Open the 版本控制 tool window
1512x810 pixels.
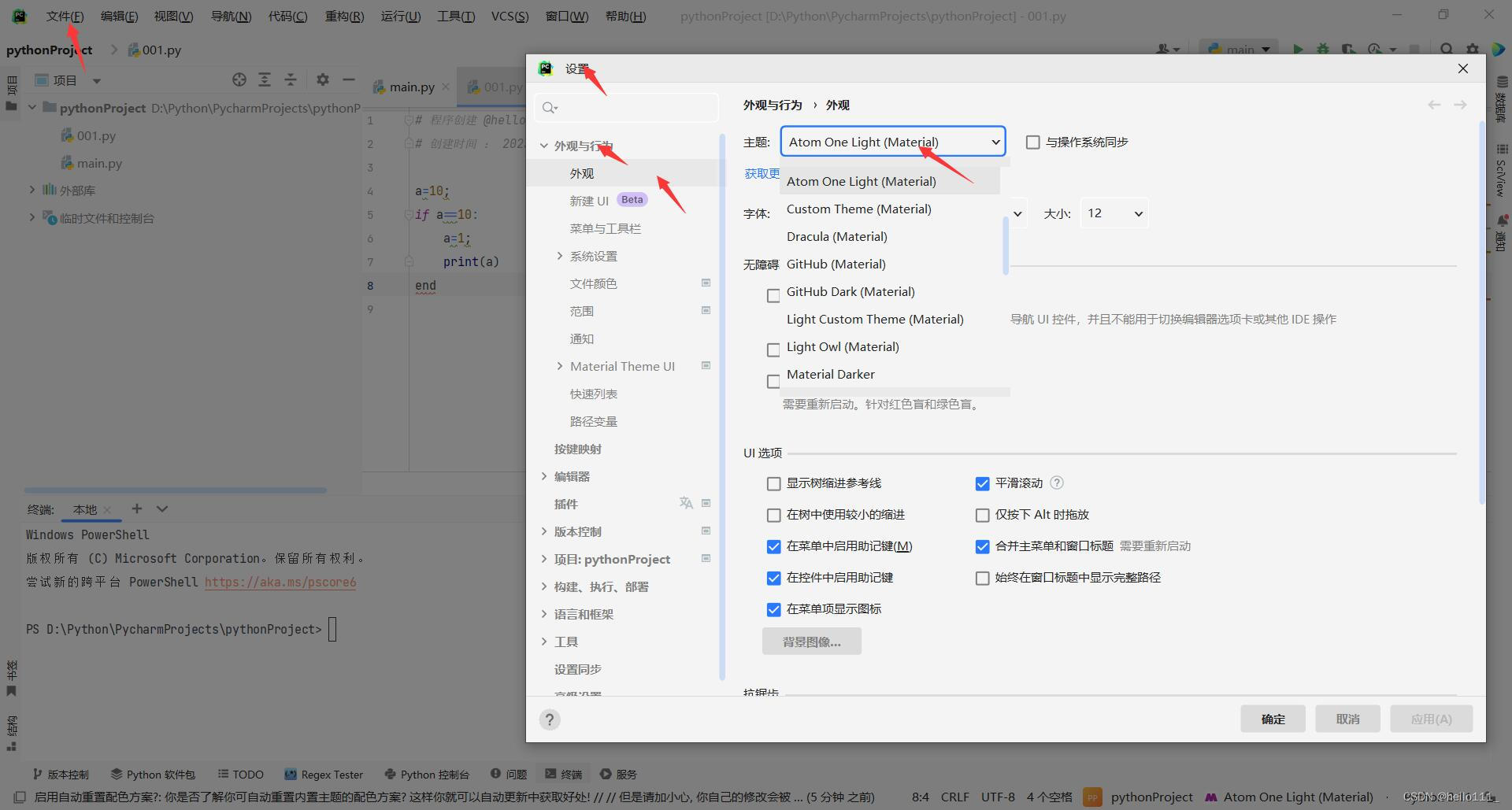(x=61, y=775)
